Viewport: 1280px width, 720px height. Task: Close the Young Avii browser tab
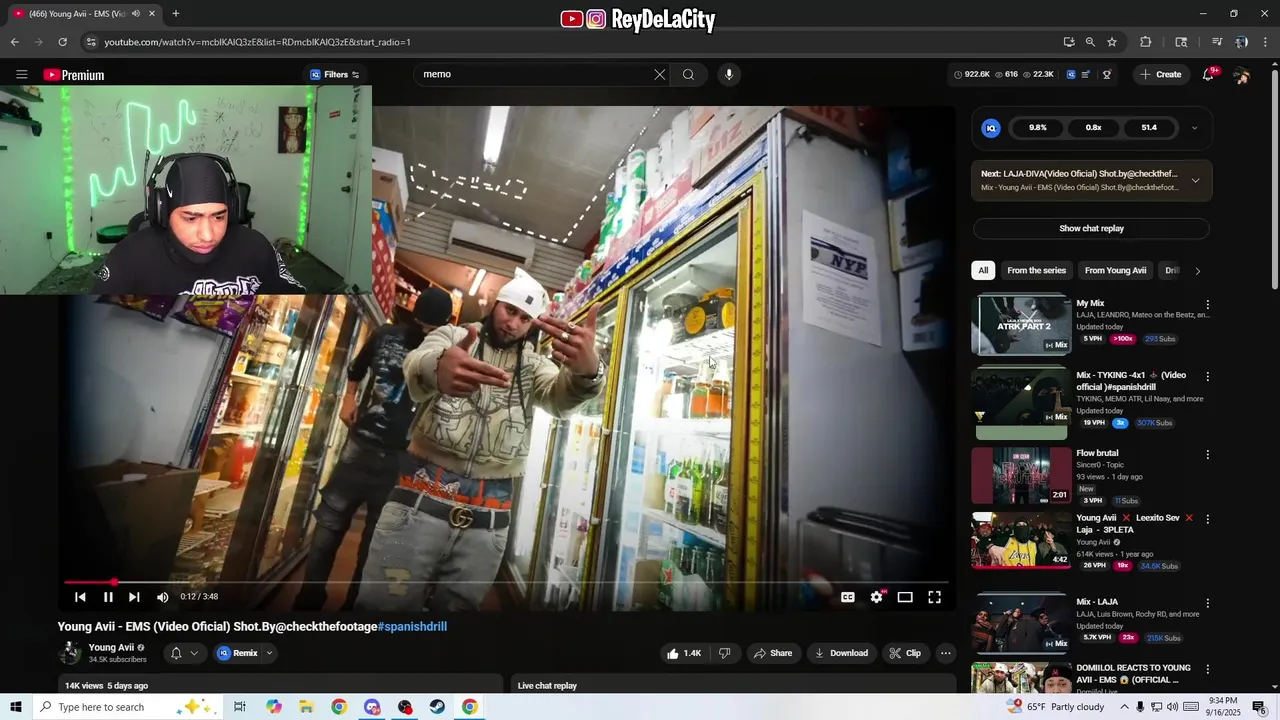(x=152, y=14)
